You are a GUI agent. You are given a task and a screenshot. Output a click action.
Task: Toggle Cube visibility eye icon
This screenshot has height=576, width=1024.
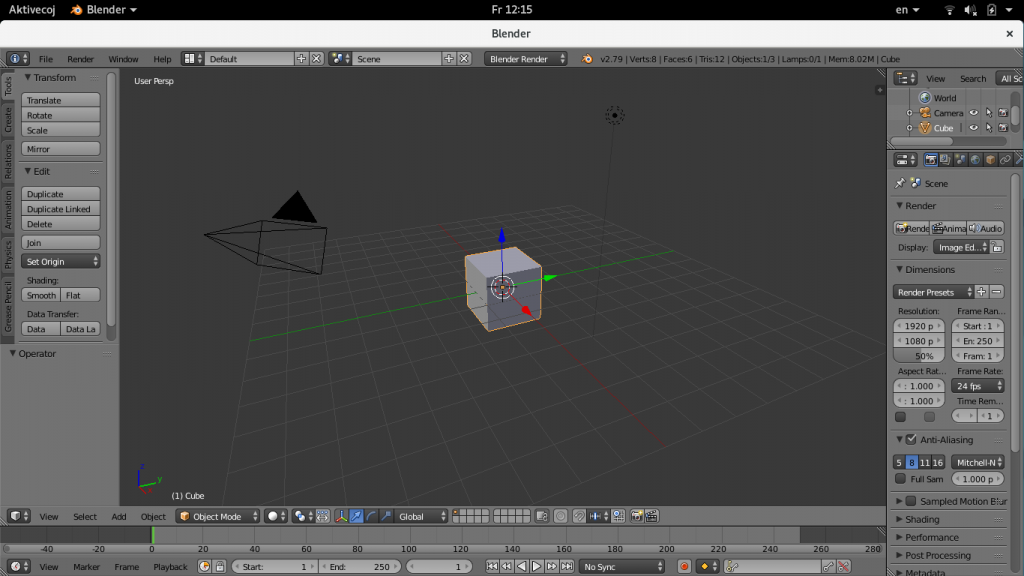tap(973, 128)
